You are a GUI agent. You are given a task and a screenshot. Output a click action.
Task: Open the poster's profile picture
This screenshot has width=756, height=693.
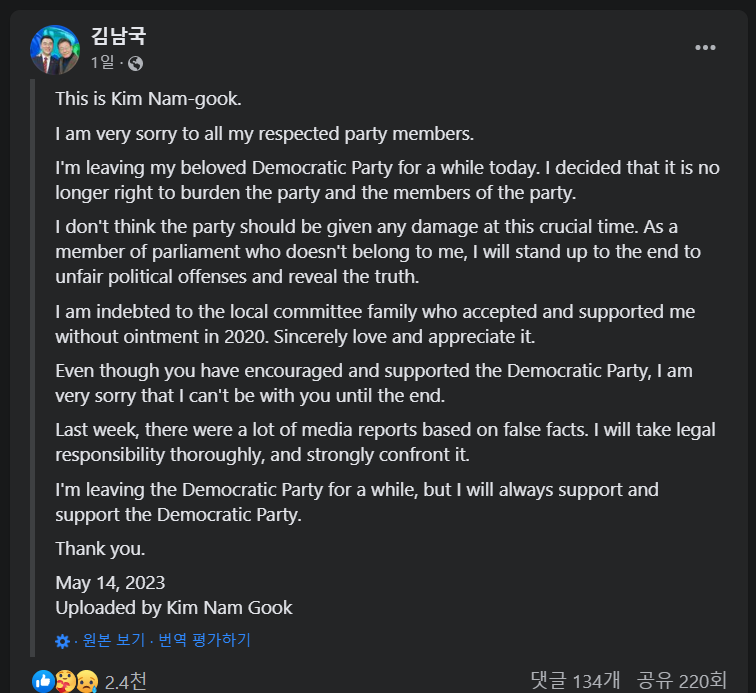(x=55, y=50)
